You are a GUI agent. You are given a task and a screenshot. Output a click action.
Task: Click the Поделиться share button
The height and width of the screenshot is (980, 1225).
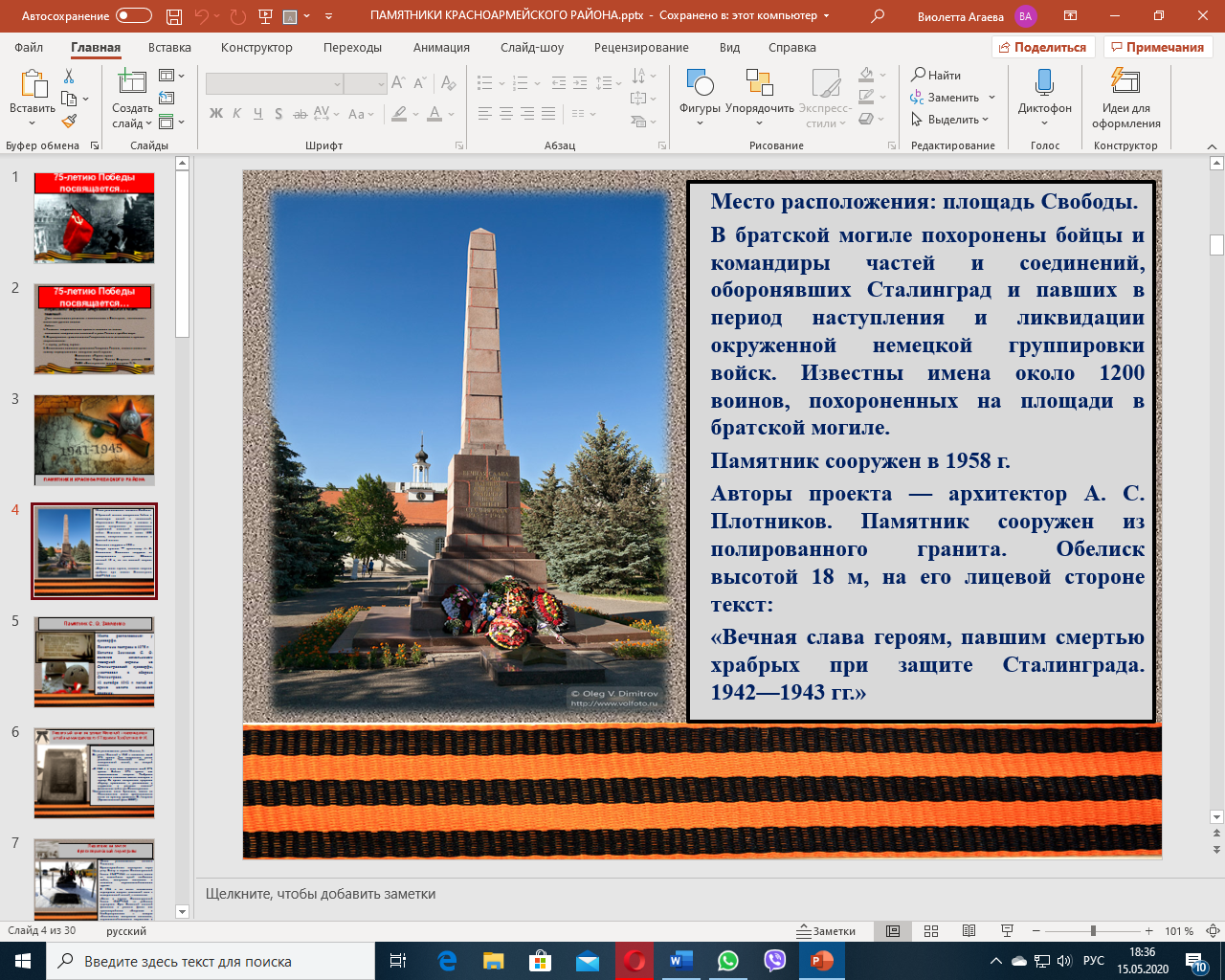point(1042,48)
